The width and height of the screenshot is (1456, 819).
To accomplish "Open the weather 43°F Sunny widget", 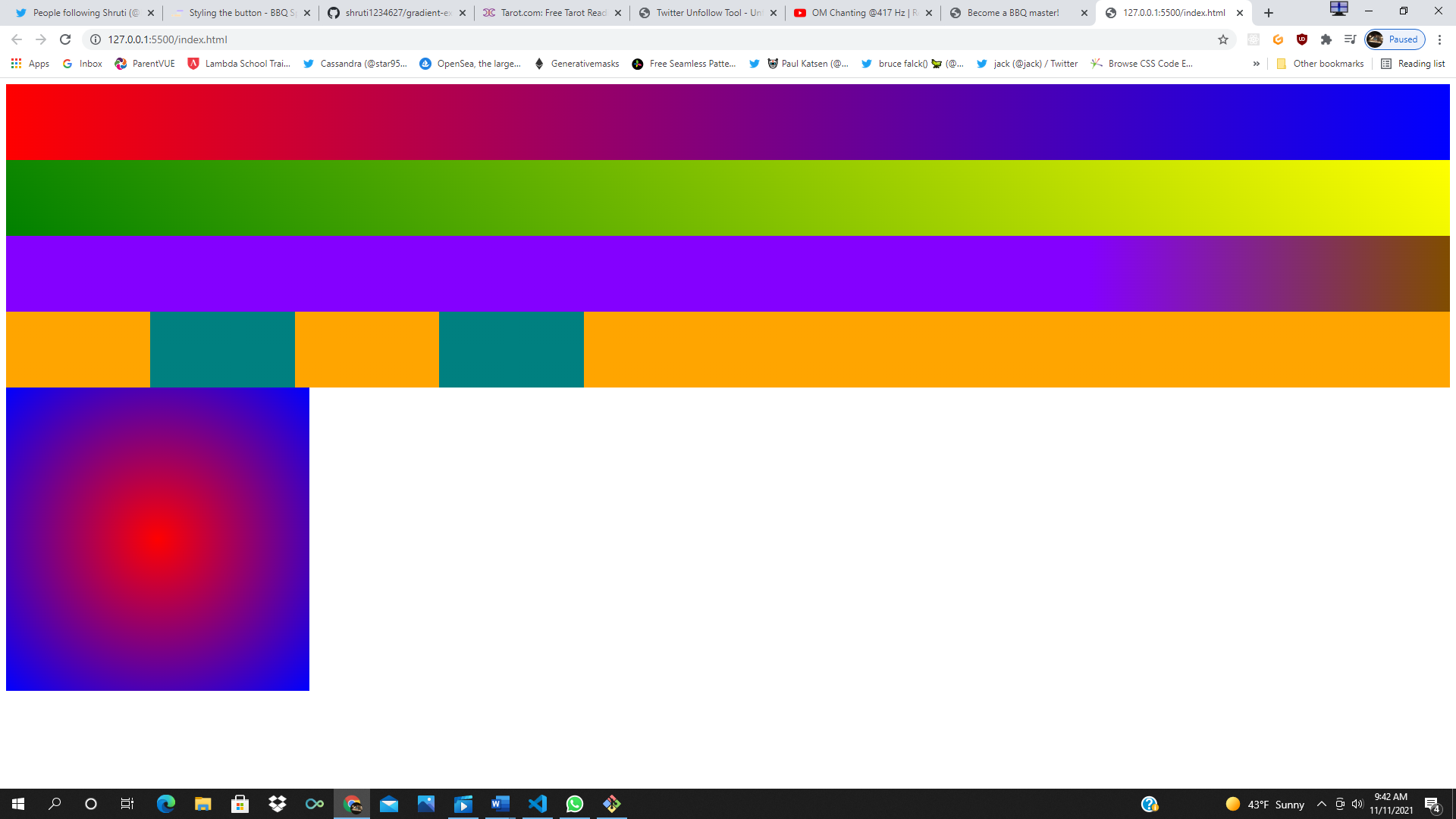I will point(1265,804).
